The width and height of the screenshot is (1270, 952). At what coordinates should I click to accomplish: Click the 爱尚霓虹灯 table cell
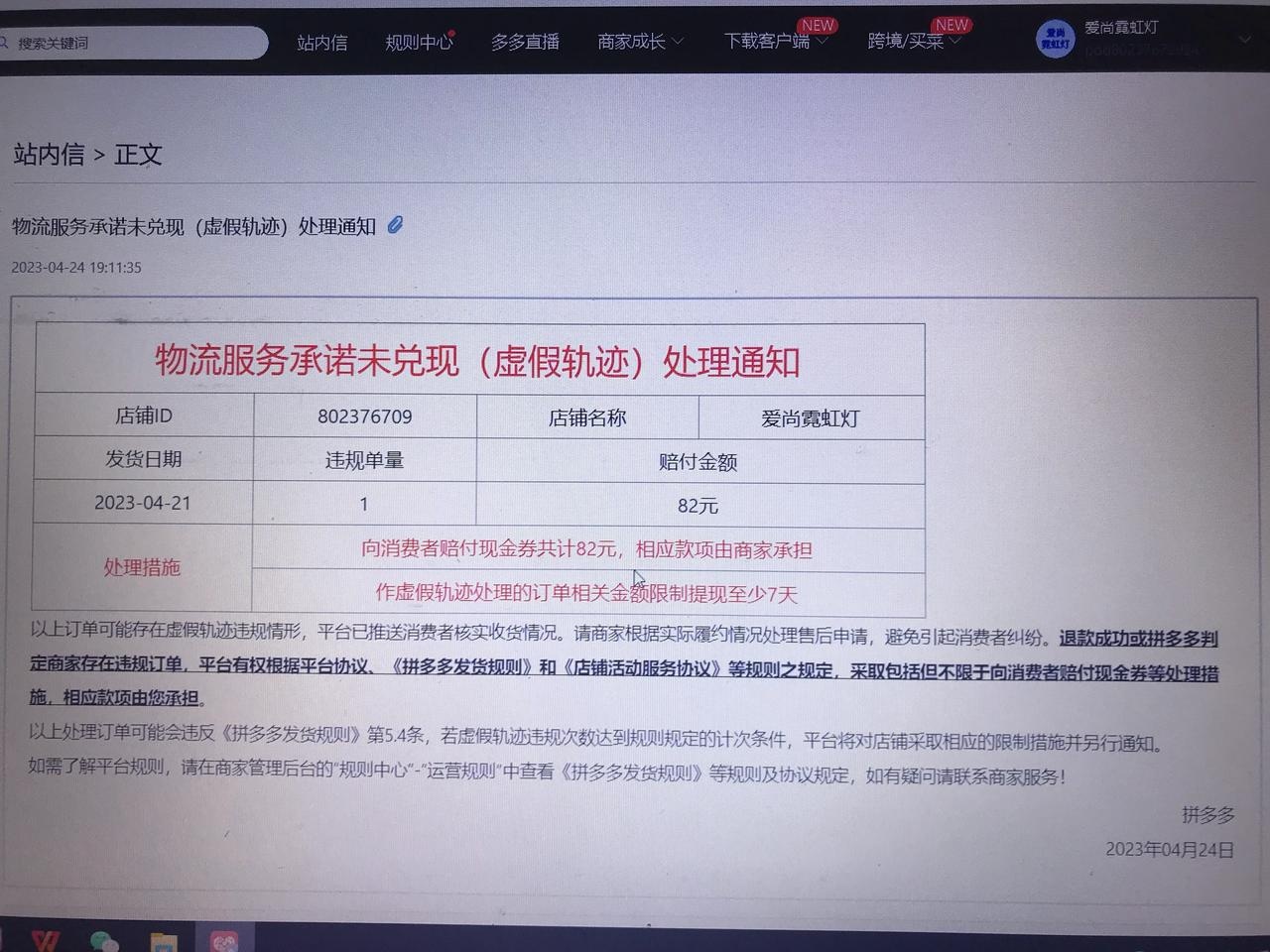pos(812,418)
